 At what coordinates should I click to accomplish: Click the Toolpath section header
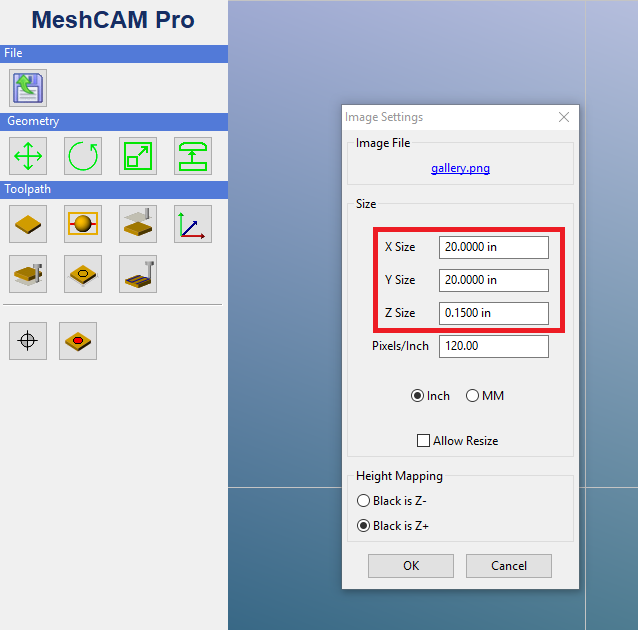(x=114, y=189)
